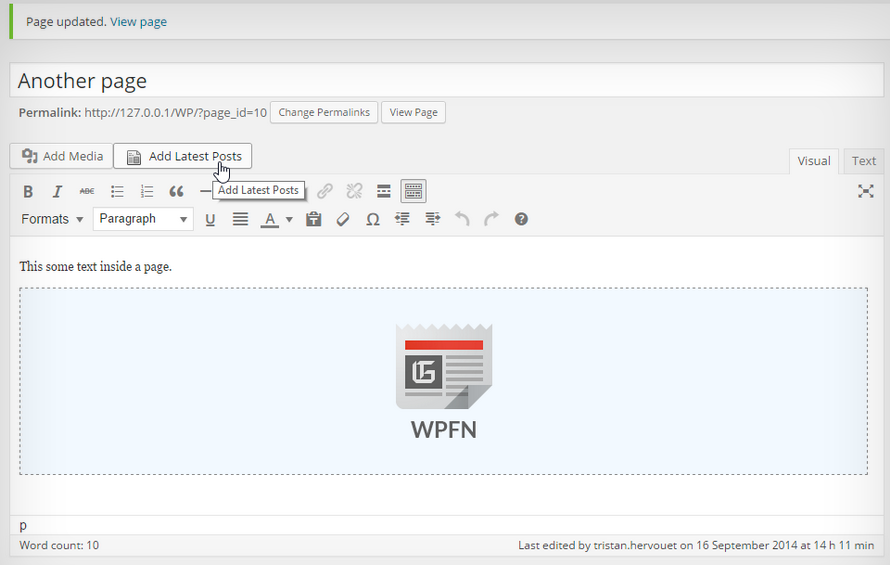
Task: Insert Read More tag
Action: 384,191
